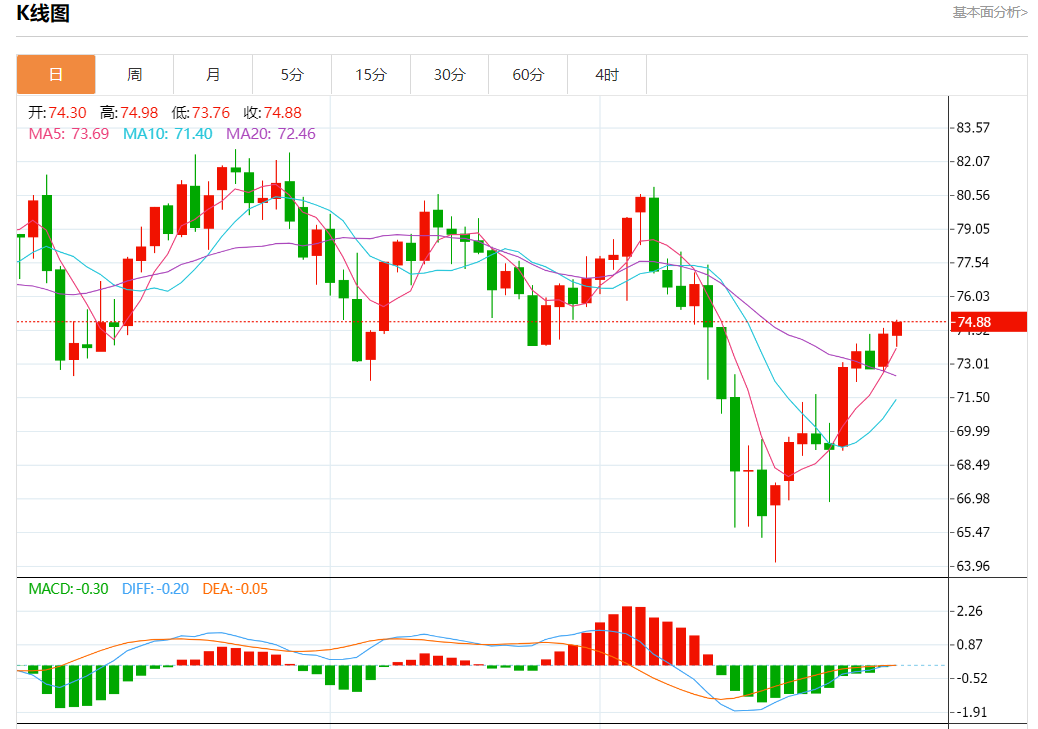Image resolution: width=1038 pixels, height=729 pixels.
Task: Click the 69.99 price axis label
Action: tap(973, 431)
